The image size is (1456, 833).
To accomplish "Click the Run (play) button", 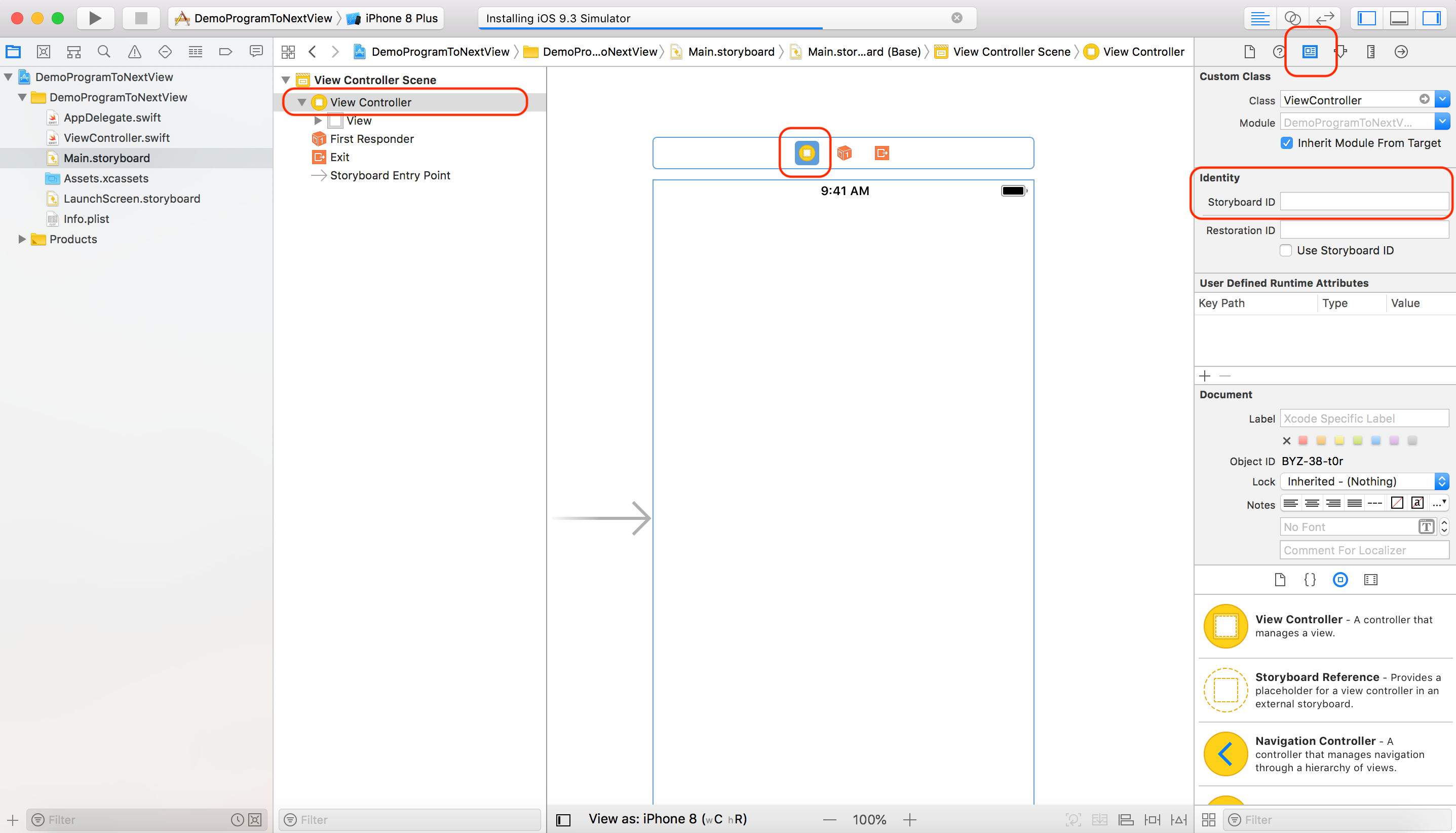I will 95,18.
